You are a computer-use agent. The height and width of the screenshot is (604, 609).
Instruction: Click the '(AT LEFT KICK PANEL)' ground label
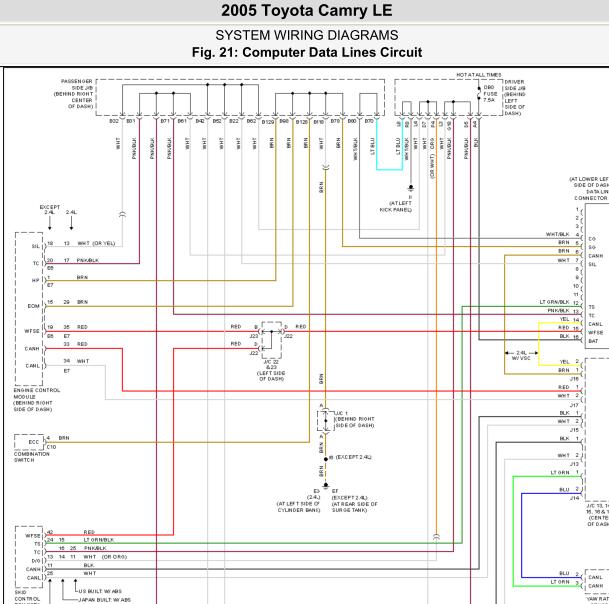pos(395,206)
